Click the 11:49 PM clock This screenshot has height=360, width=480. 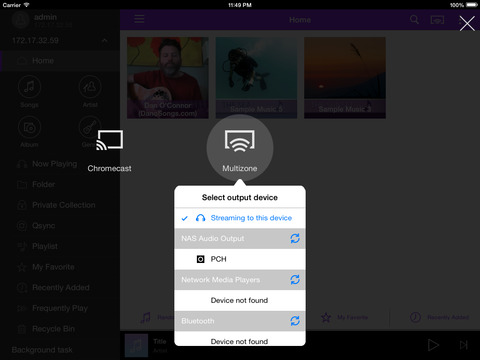[240, 5]
